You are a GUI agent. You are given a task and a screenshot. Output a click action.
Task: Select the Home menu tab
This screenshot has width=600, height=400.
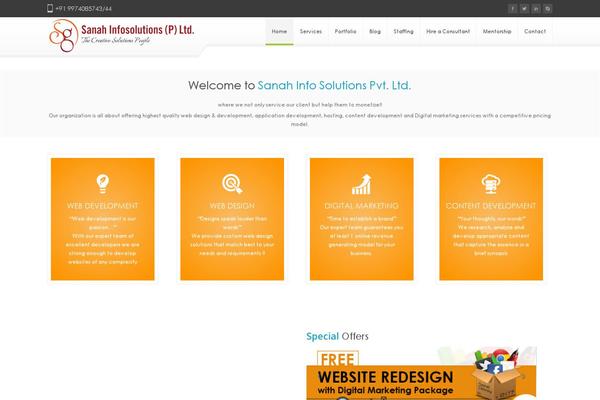(279, 32)
